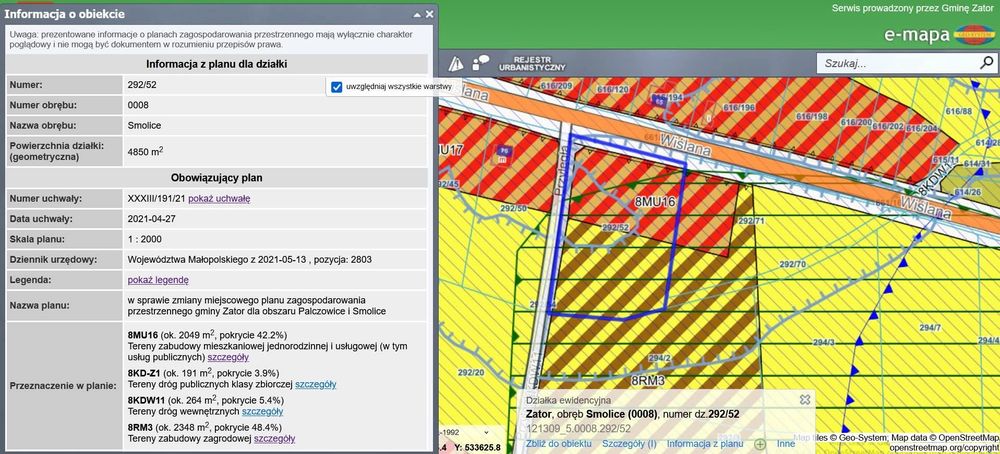Click openstreetmap.org/copyright attribution link

pos(944,448)
